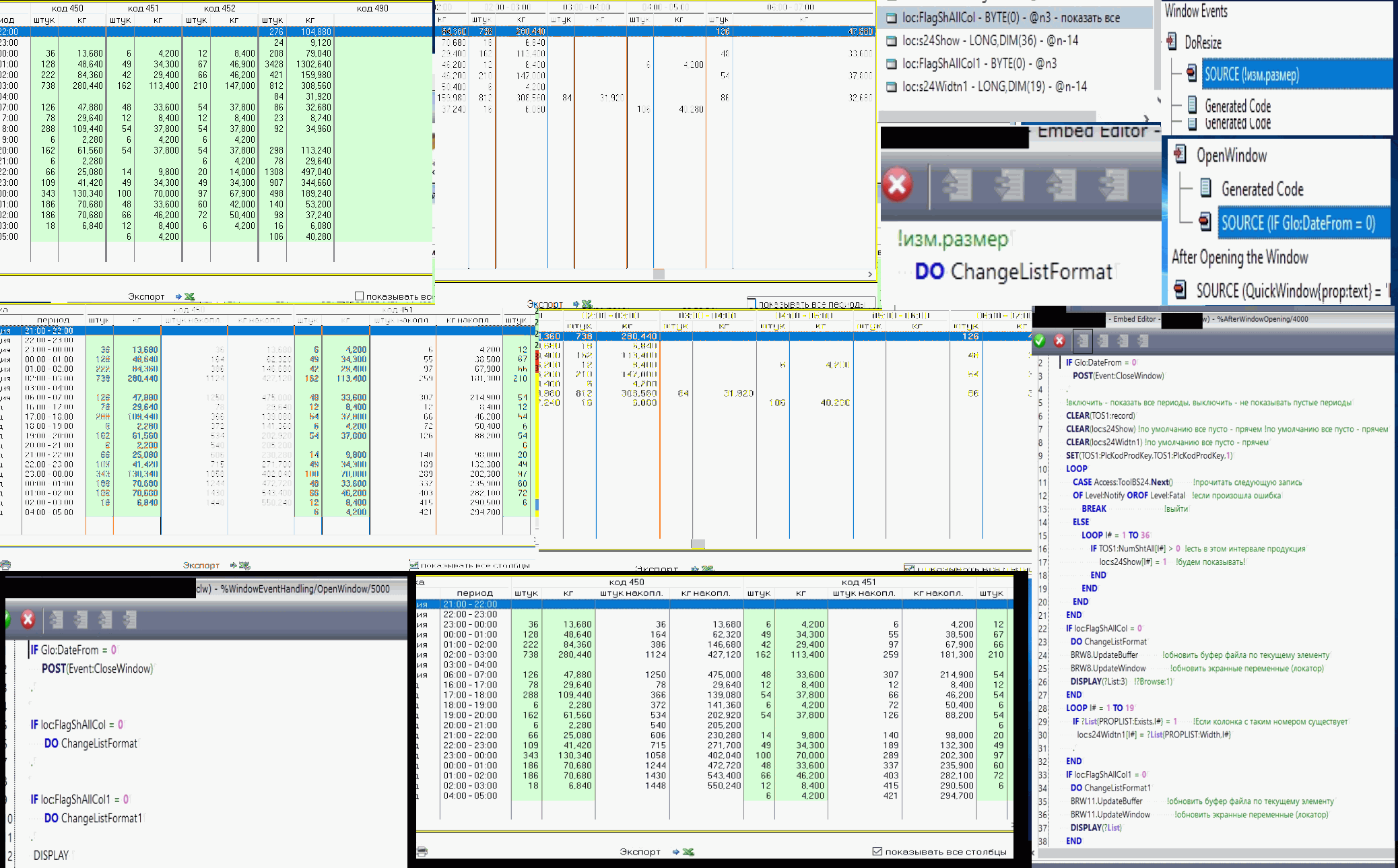
Task: Click horizontal scrollbar thumb under top-middle table
Action: tap(659, 274)
